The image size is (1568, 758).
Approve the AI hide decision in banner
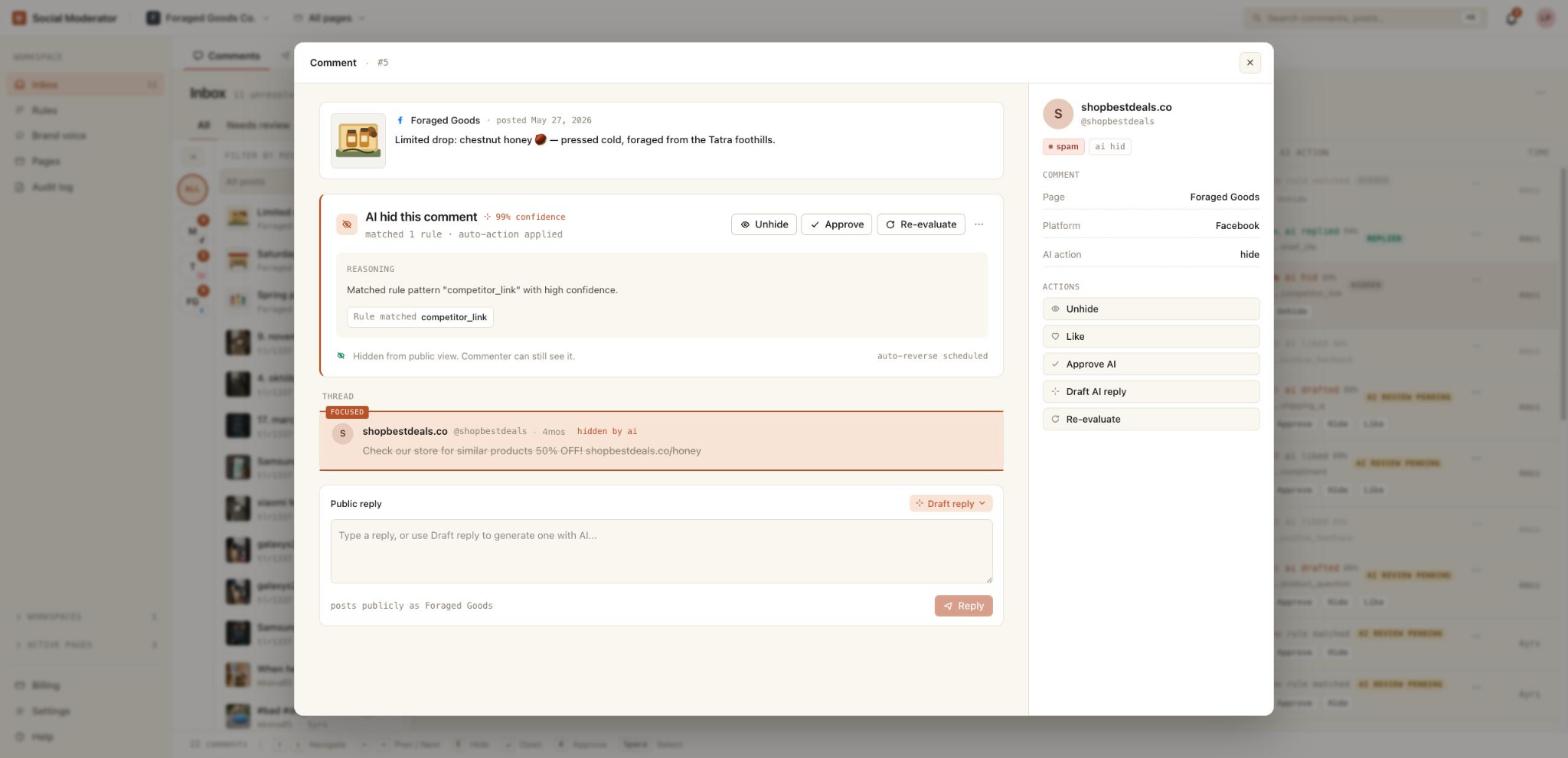coord(836,225)
